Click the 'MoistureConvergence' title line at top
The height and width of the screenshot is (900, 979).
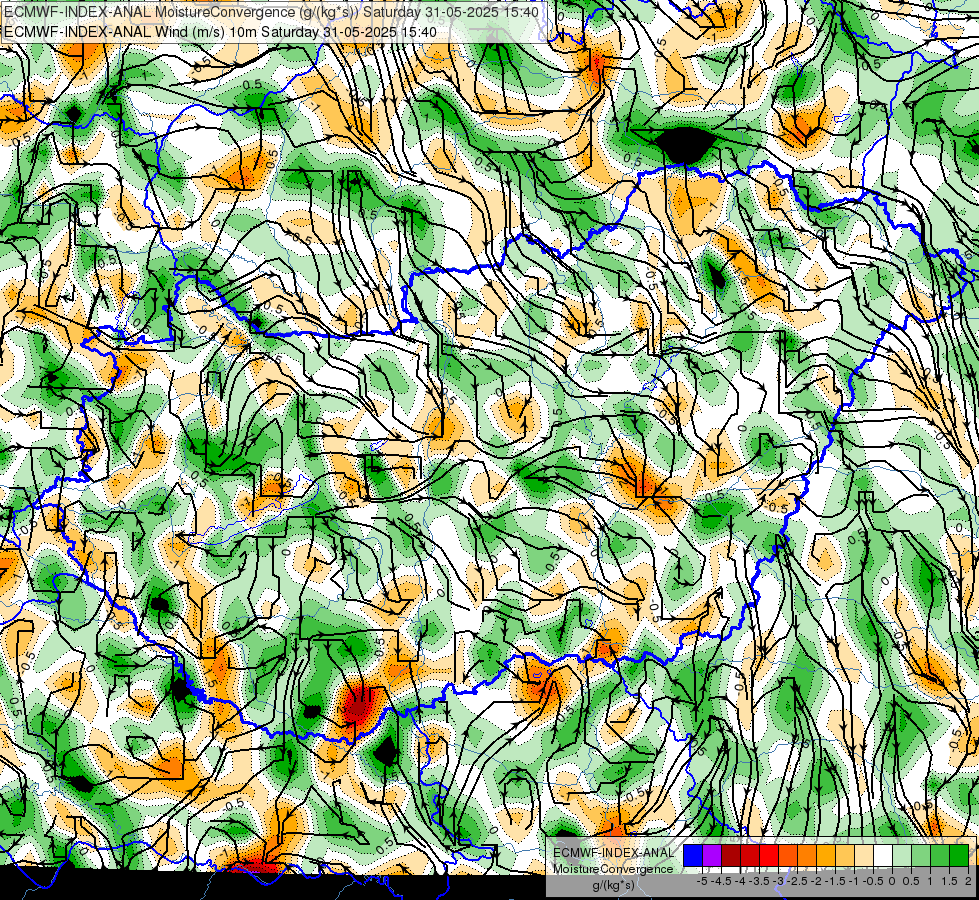[x=271, y=12]
